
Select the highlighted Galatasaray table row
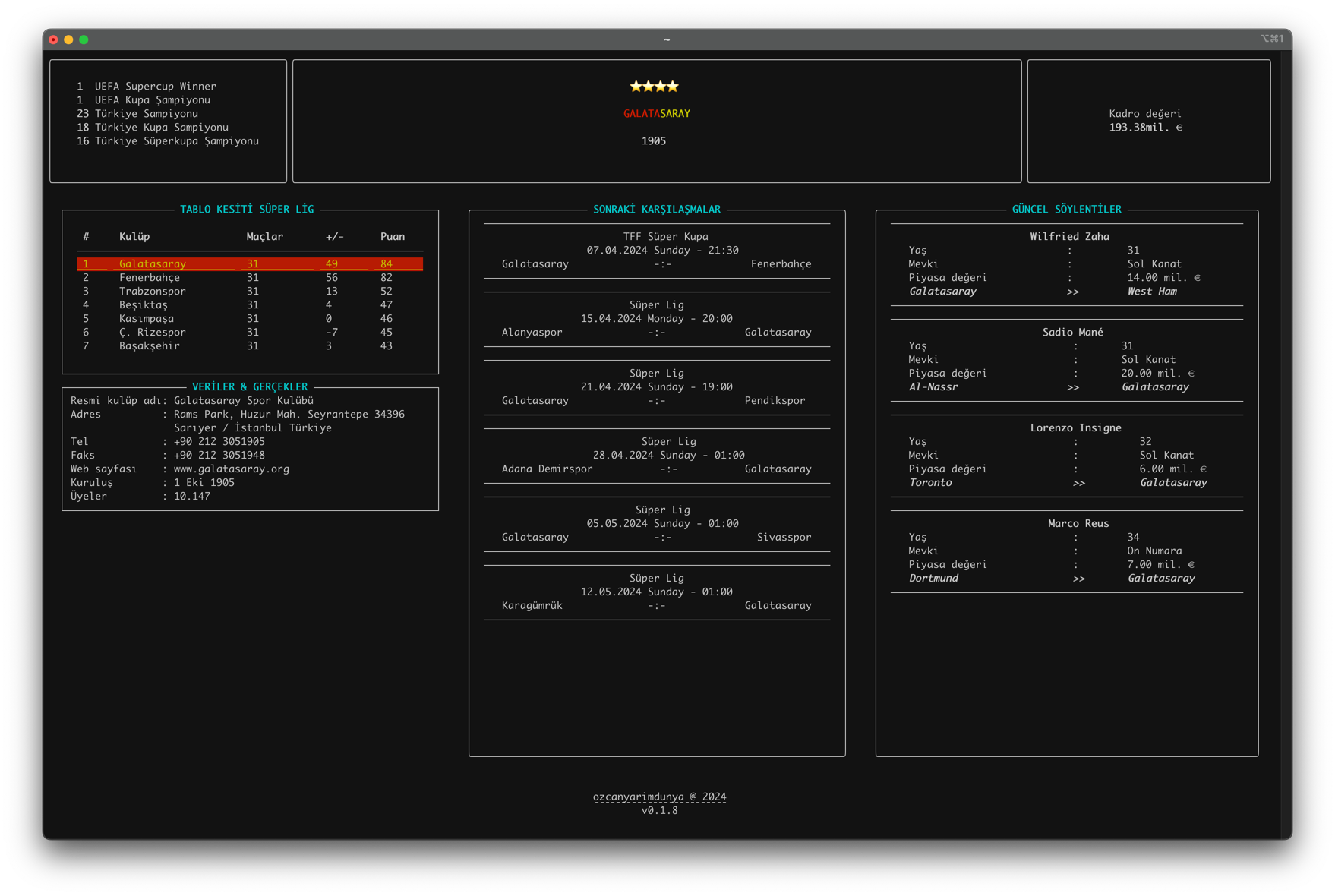pos(250,263)
